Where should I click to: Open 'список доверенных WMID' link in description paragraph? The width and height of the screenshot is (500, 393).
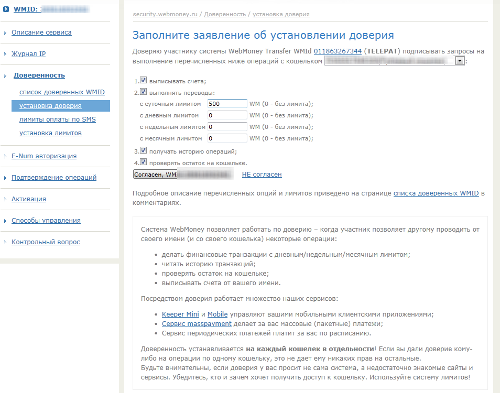pos(436,193)
